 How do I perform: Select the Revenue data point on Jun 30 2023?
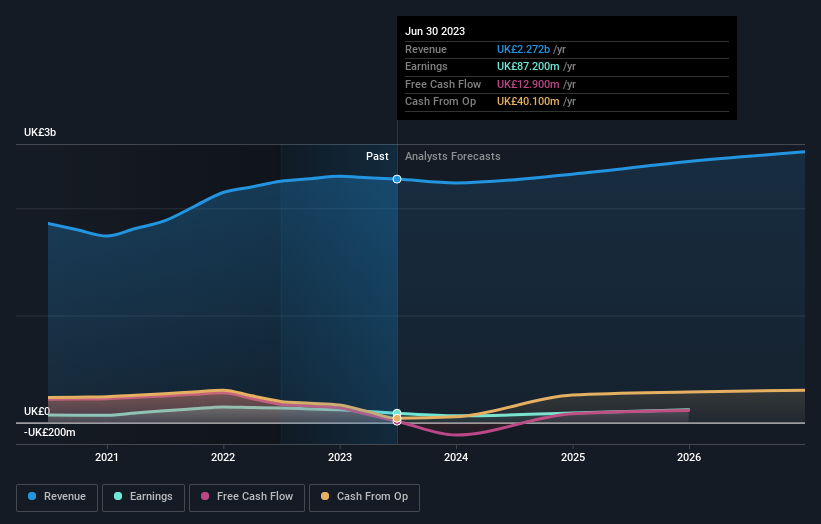point(397,179)
